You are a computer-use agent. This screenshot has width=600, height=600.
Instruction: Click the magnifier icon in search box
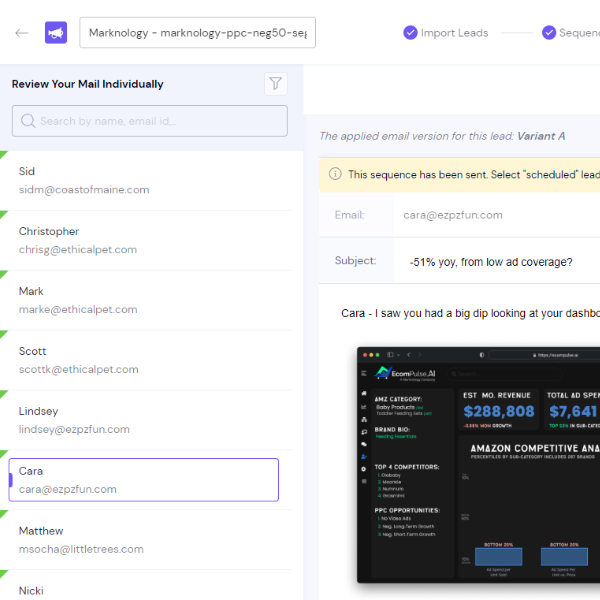coord(27,121)
